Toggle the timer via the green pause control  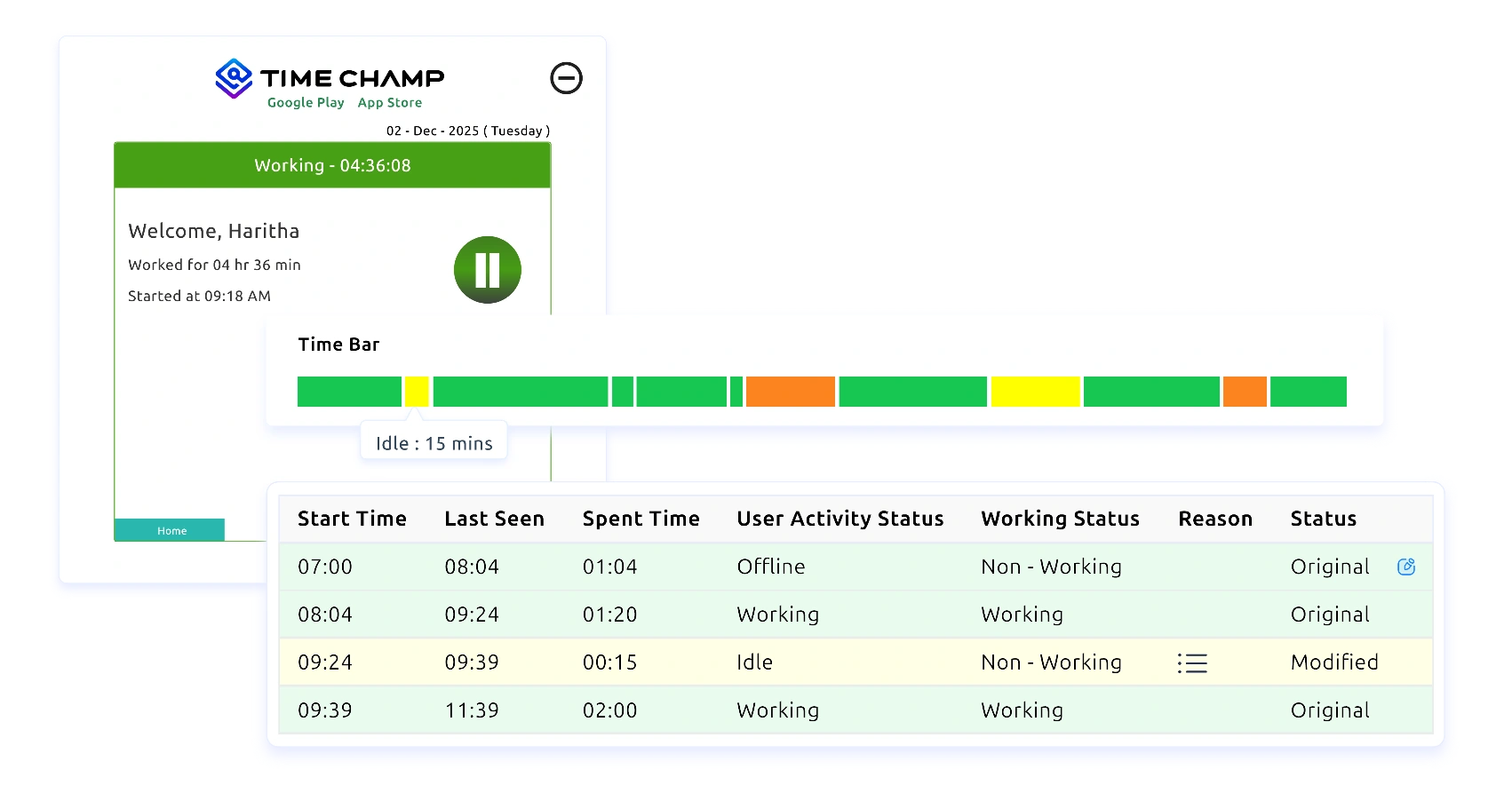click(x=487, y=269)
